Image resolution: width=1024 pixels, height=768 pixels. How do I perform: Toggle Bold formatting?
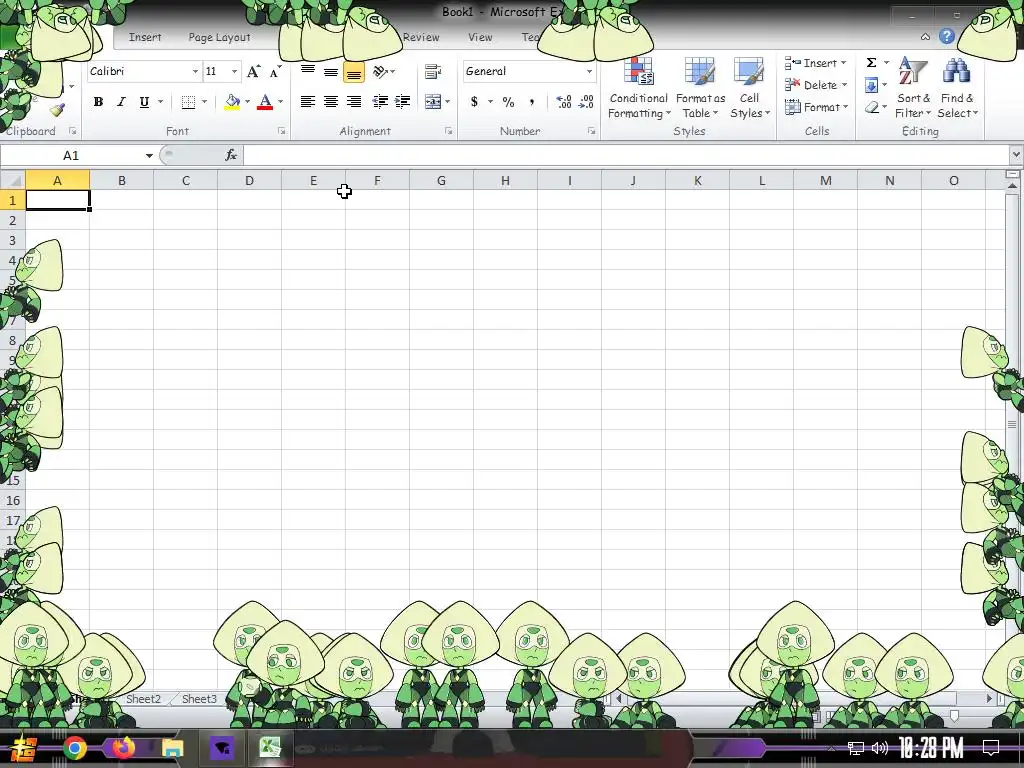(x=98, y=102)
